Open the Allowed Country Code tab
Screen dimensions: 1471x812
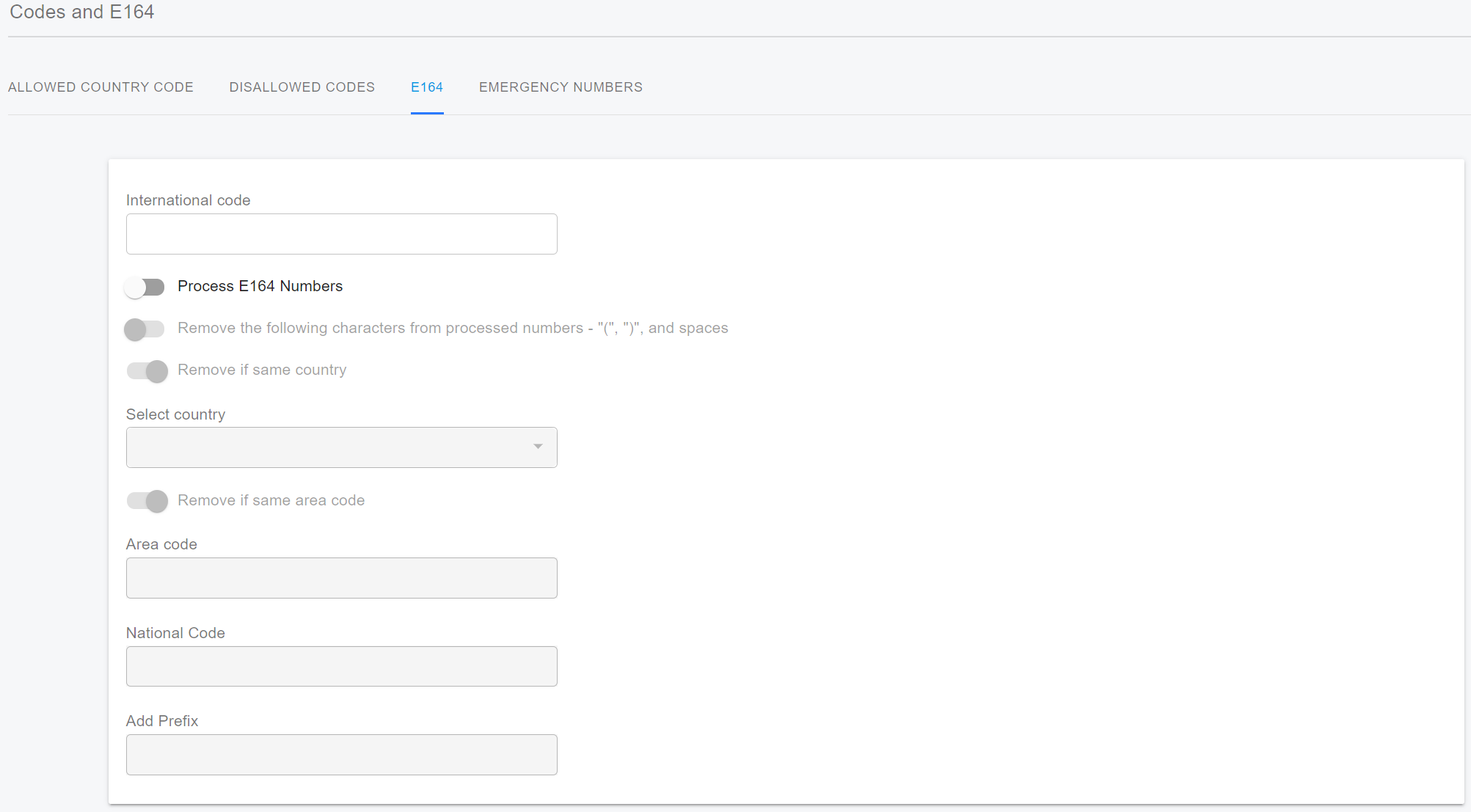click(x=101, y=87)
